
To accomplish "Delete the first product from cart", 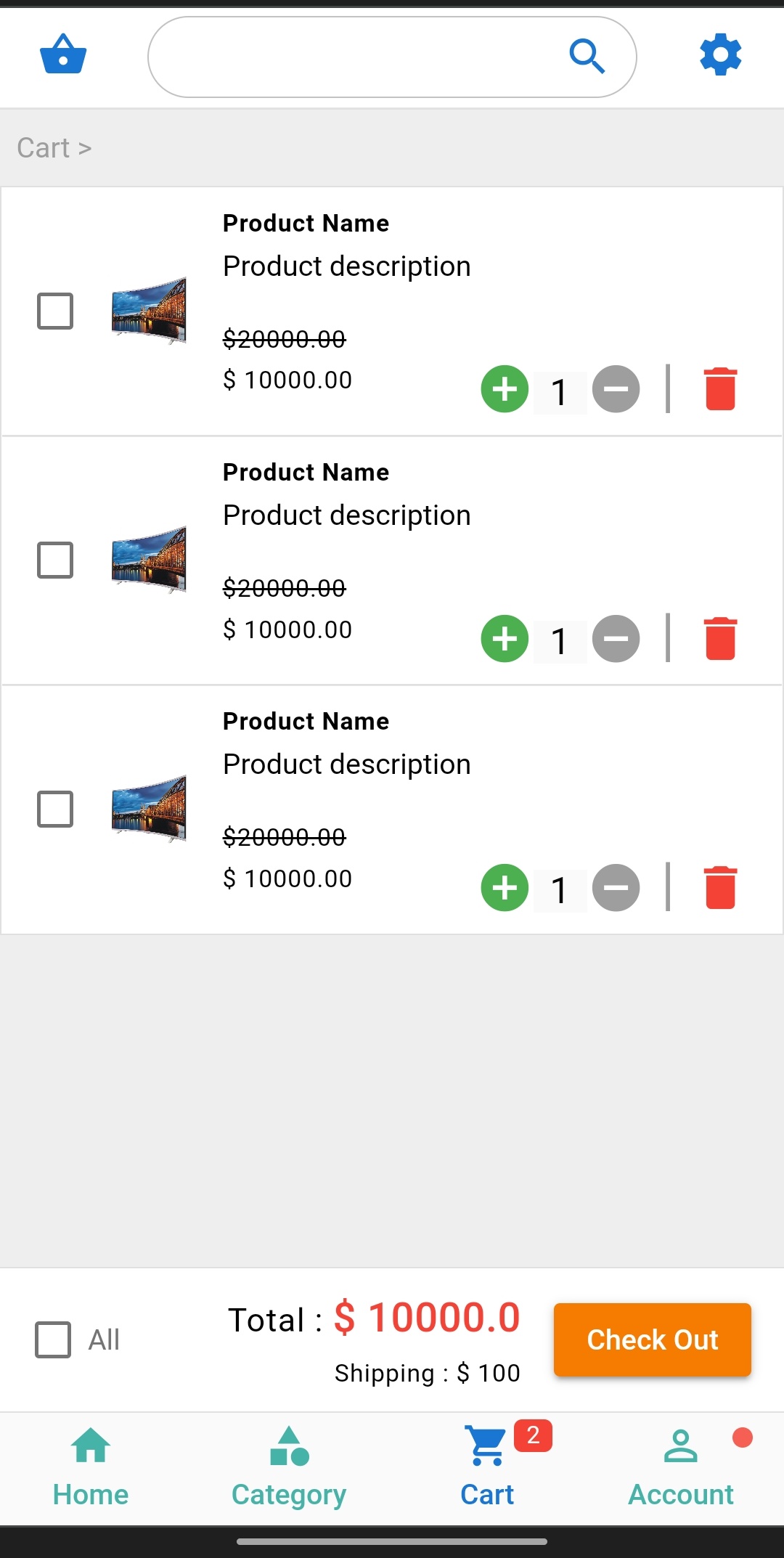I will pos(720,389).
